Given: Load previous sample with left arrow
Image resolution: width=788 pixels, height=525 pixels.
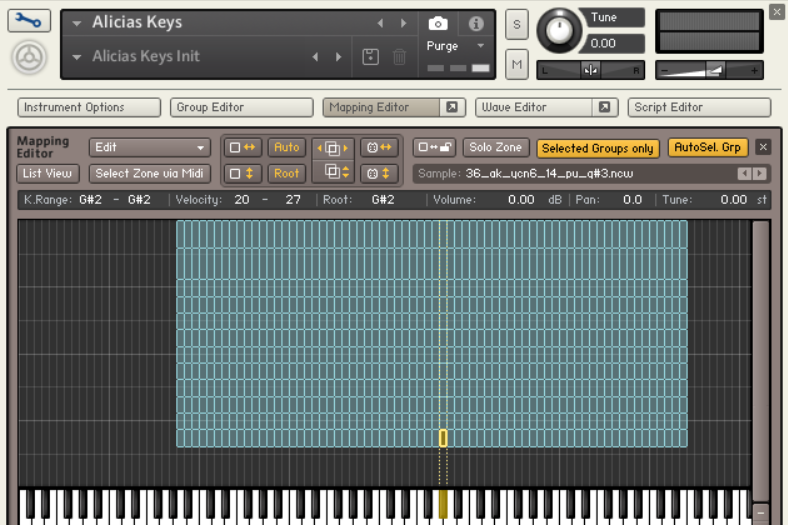Looking at the screenshot, I should [744, 174].
